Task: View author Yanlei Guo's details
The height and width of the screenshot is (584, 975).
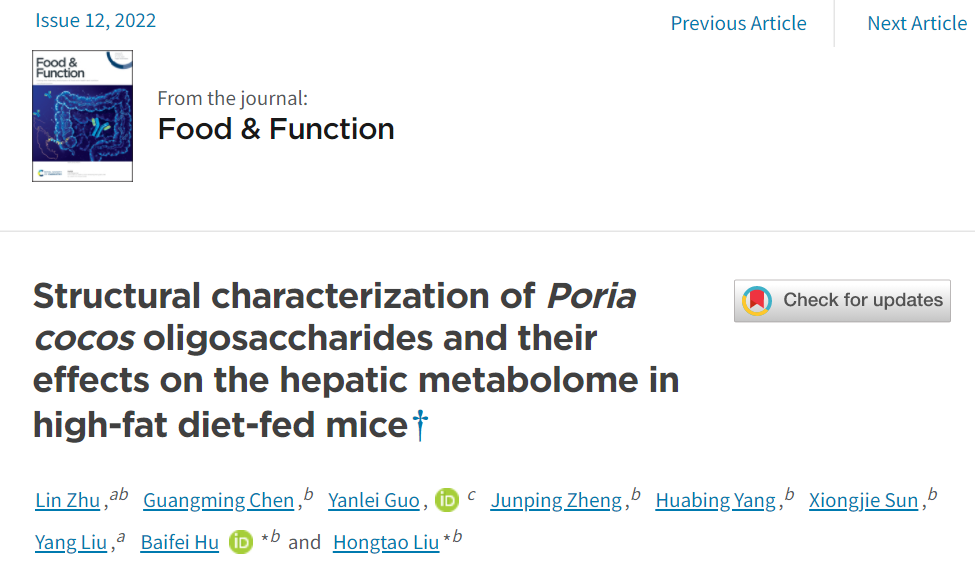Action: tap(375, 501)
